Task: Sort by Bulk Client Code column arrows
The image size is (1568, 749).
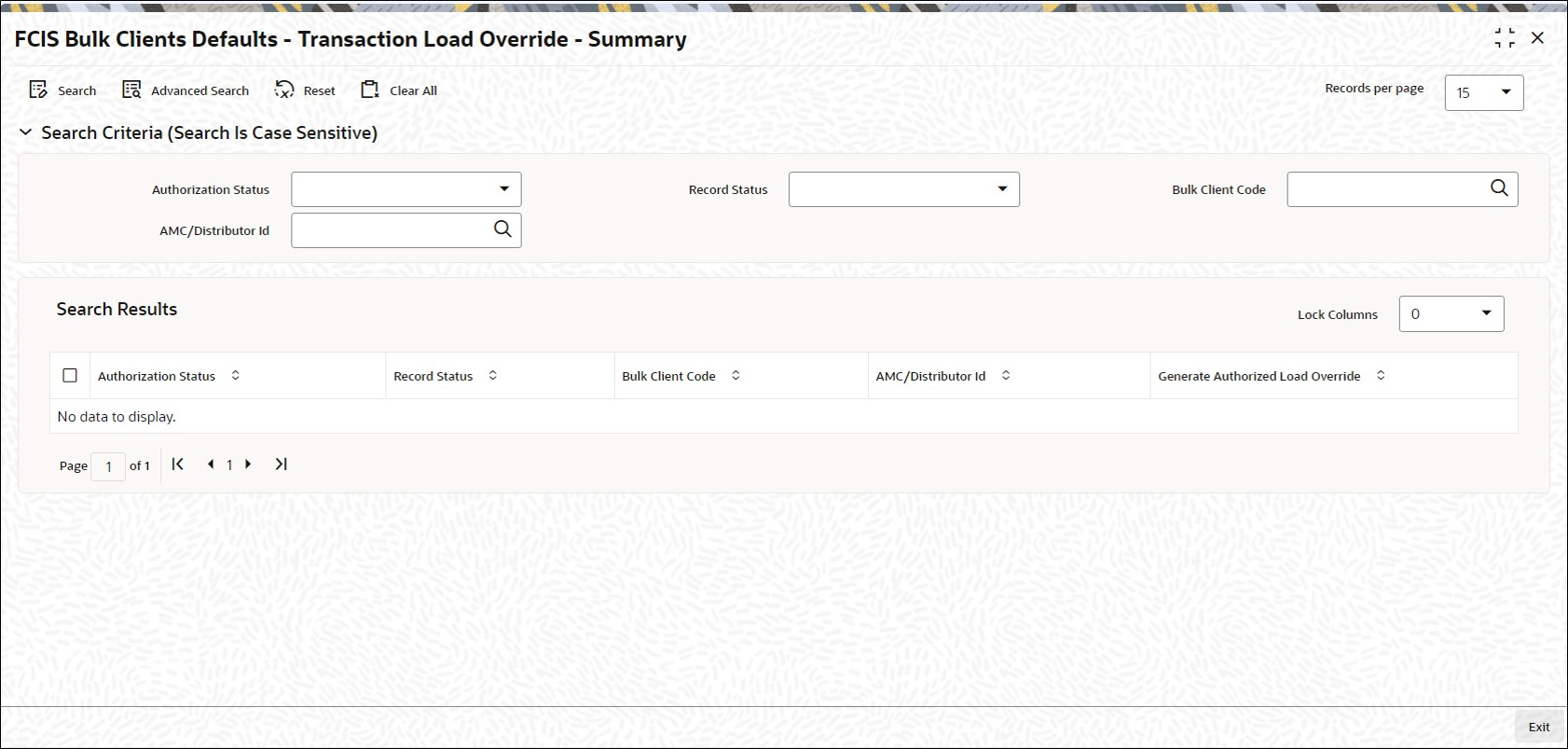Action: 736,375
